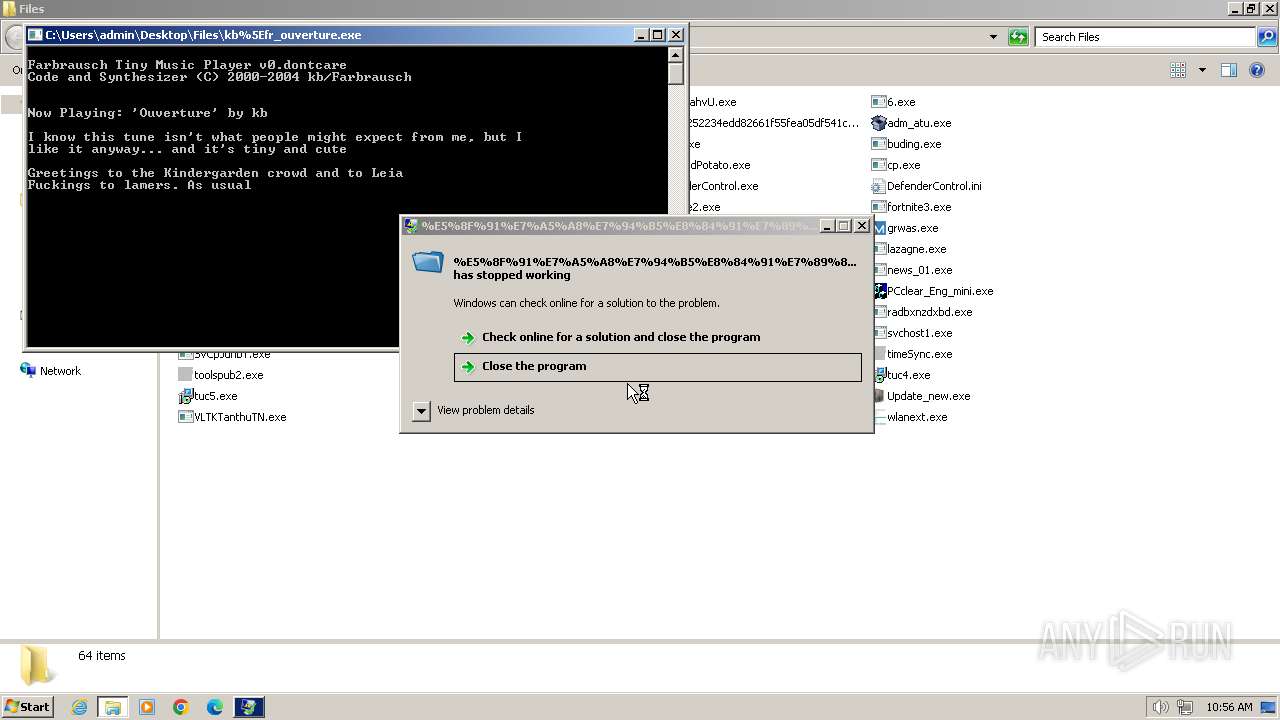The width and height of the screenshot is (1280, 720).
Task: Click the lazagne.exe file icon
Action: click(879, 249)
